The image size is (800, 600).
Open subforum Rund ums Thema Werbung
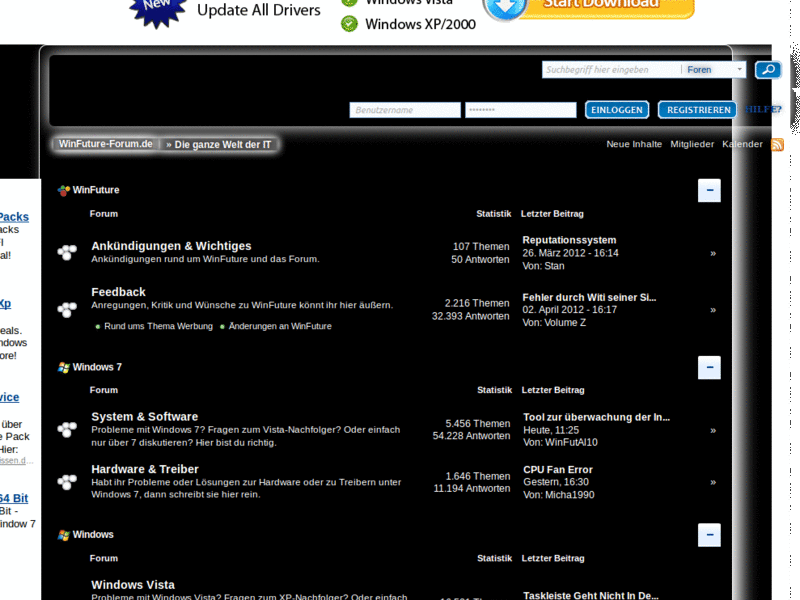click(158, 326)
